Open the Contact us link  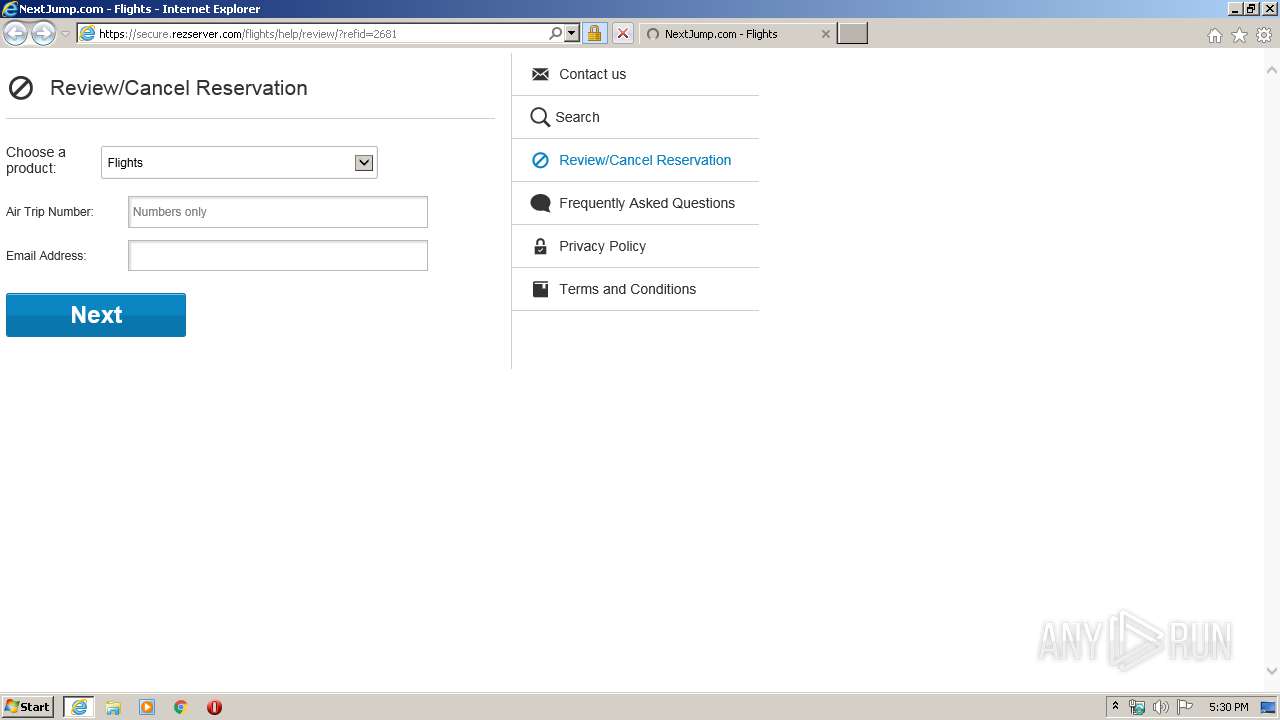tap(592, 74)
